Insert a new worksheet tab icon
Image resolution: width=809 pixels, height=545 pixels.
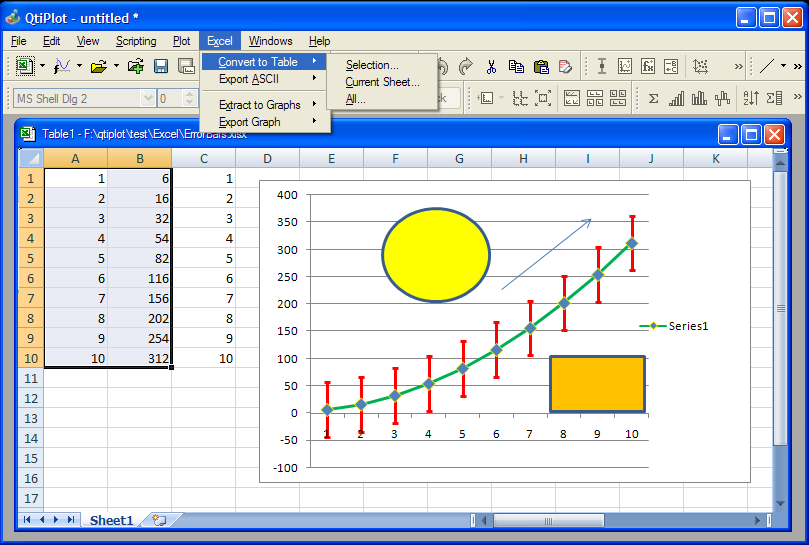[159, 520]
